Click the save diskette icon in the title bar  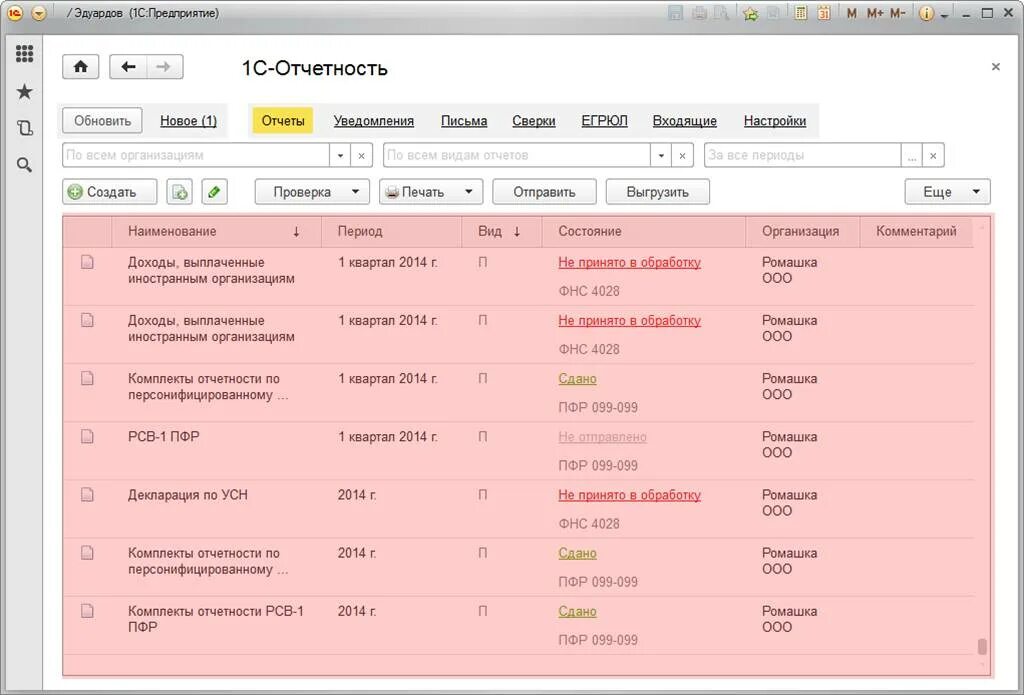click(676, 13)
